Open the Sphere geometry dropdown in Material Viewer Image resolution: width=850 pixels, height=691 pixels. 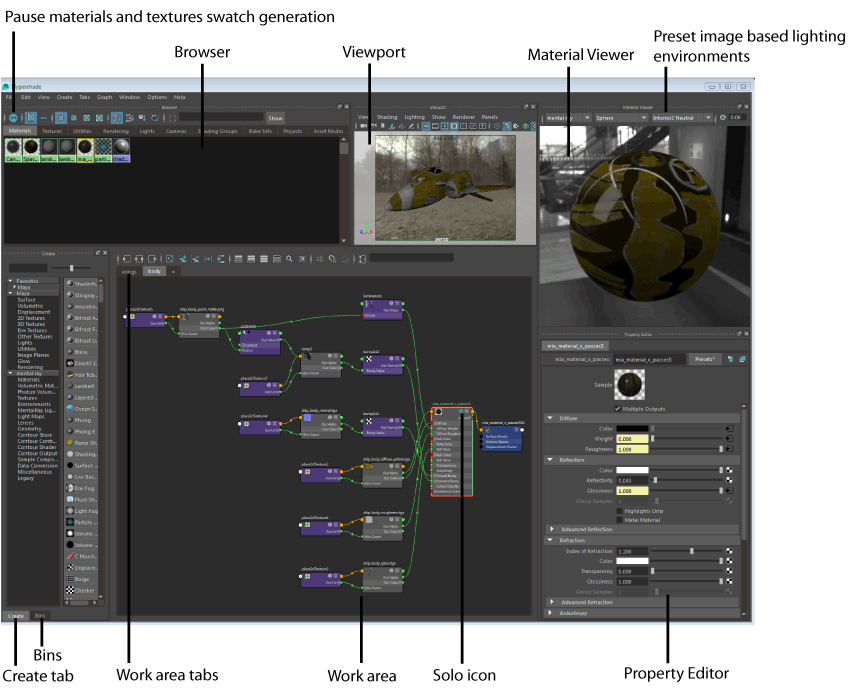[645, 117]
